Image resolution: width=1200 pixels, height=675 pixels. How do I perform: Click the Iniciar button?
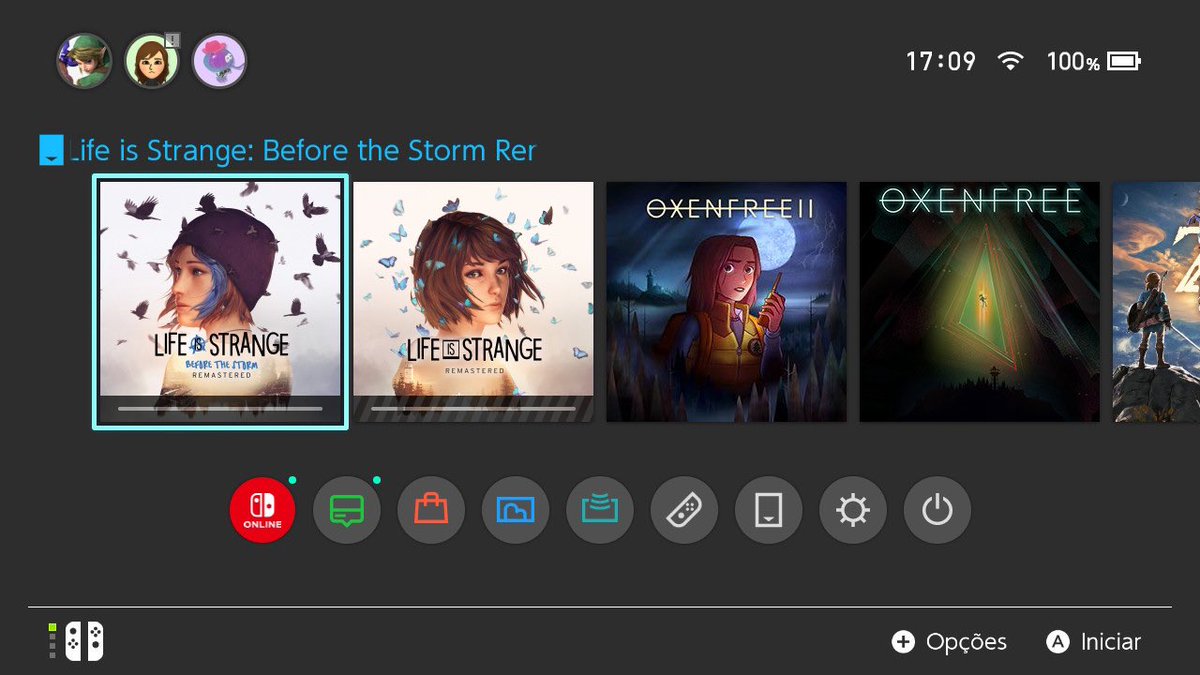point(1094,642)
